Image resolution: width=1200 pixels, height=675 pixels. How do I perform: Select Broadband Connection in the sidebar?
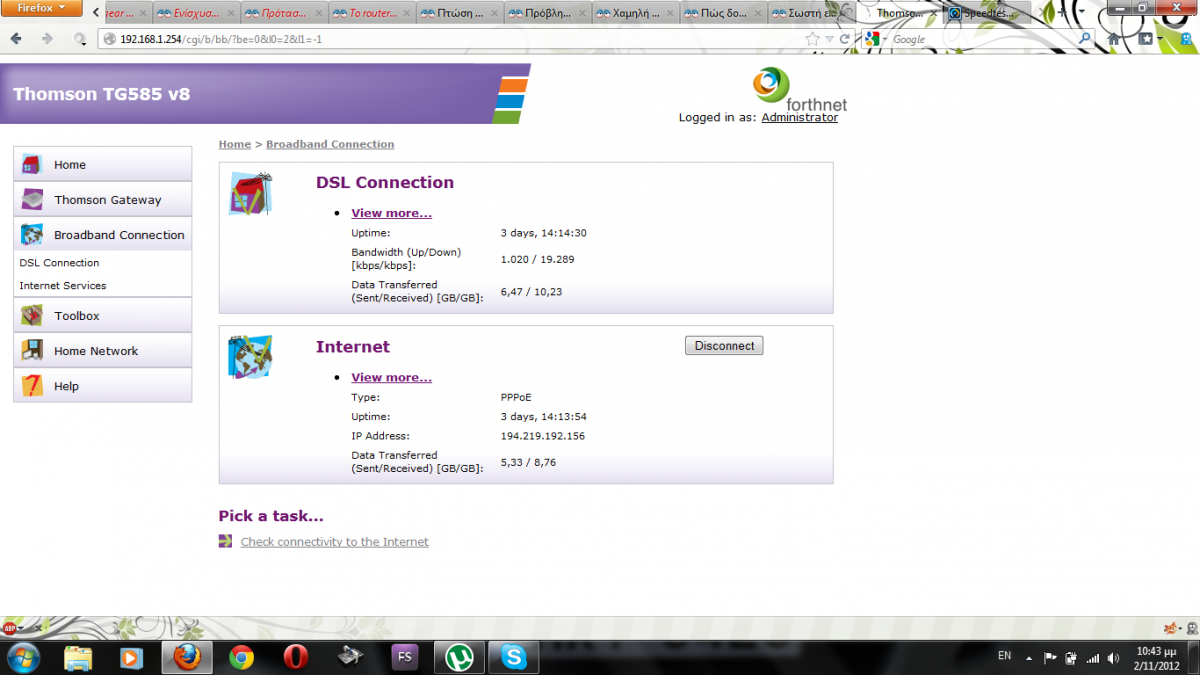102,235
